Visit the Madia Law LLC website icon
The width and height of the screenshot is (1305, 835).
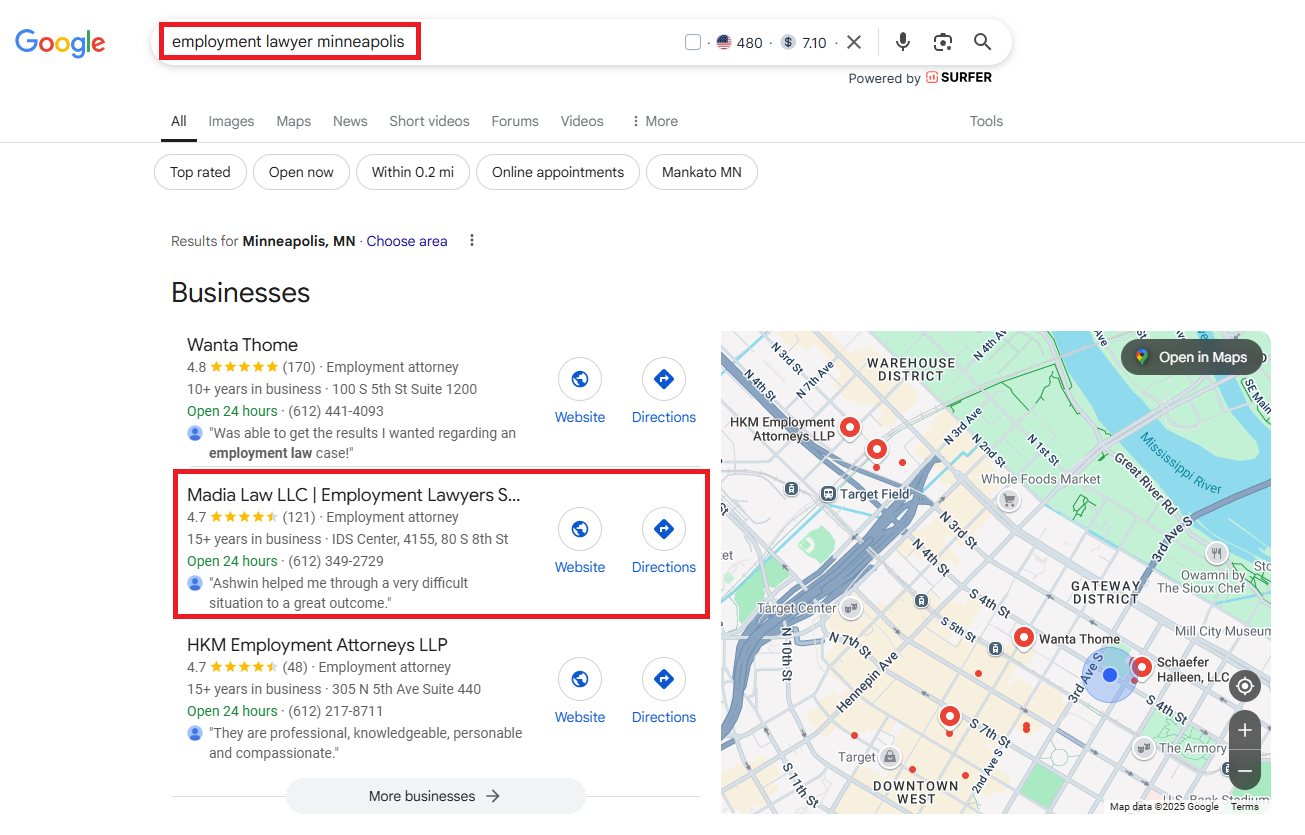click(580, 530)
